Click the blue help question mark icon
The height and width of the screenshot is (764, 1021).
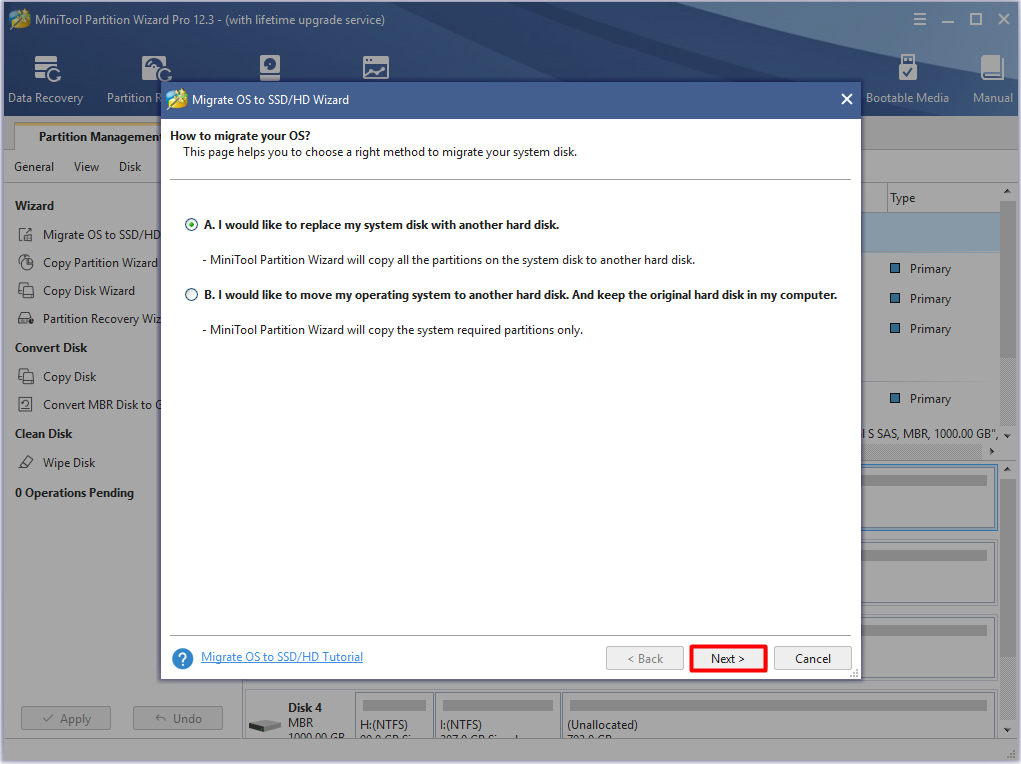coord(182,658)
